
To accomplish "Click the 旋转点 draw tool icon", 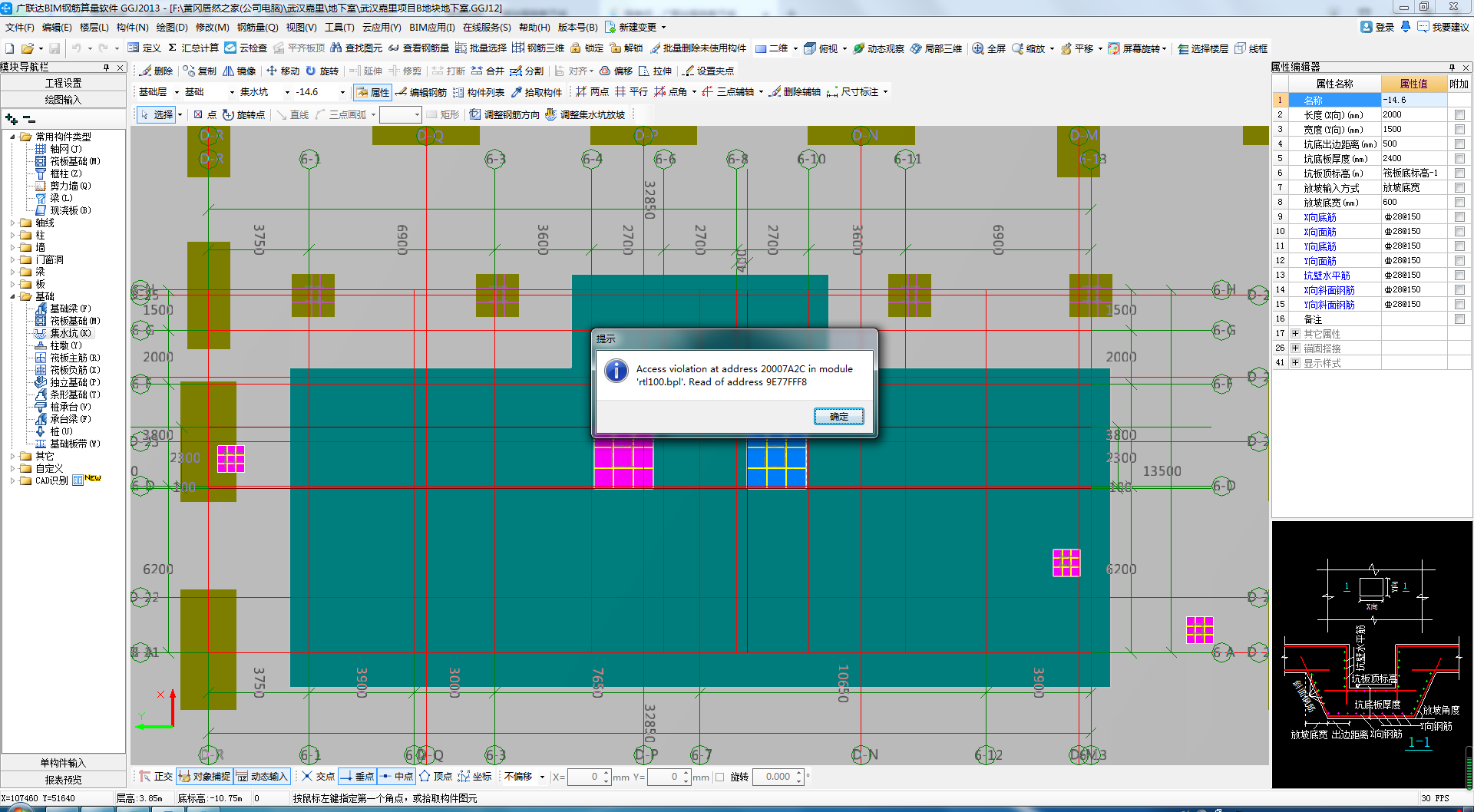I will click(x=228, y=114).
